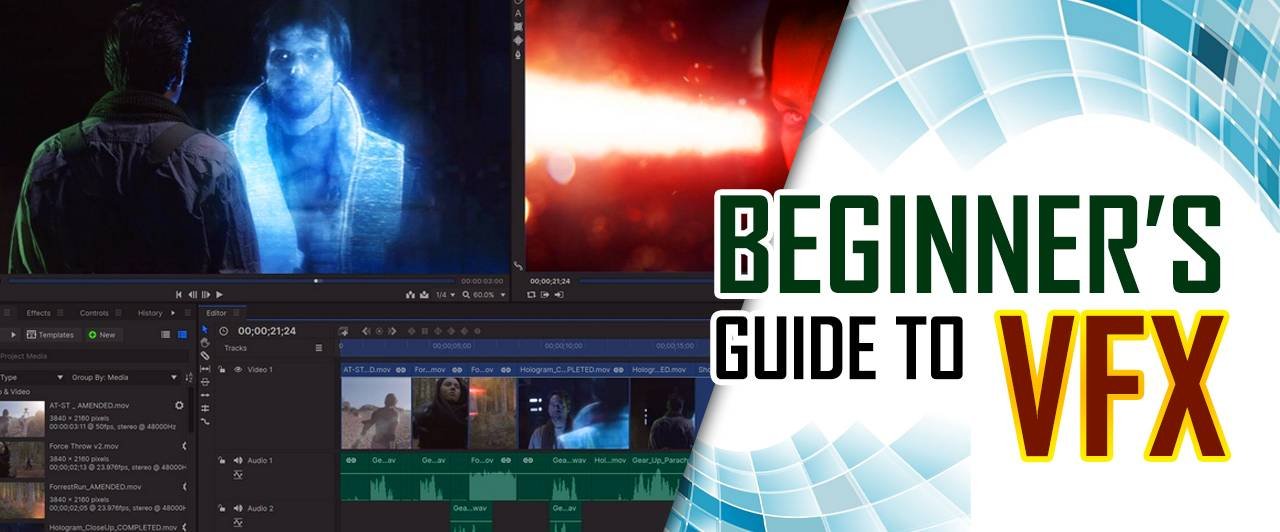Switch to the History tab

click(150, 313)
